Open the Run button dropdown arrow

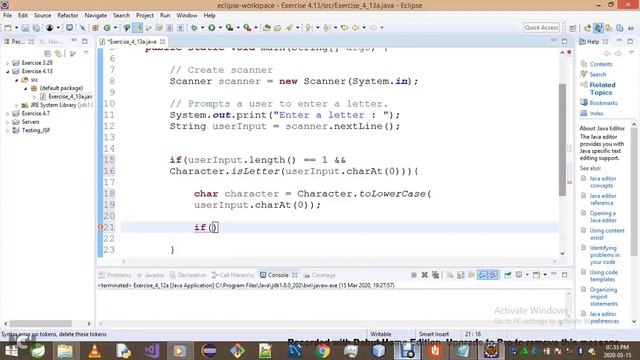coord(220,28)
